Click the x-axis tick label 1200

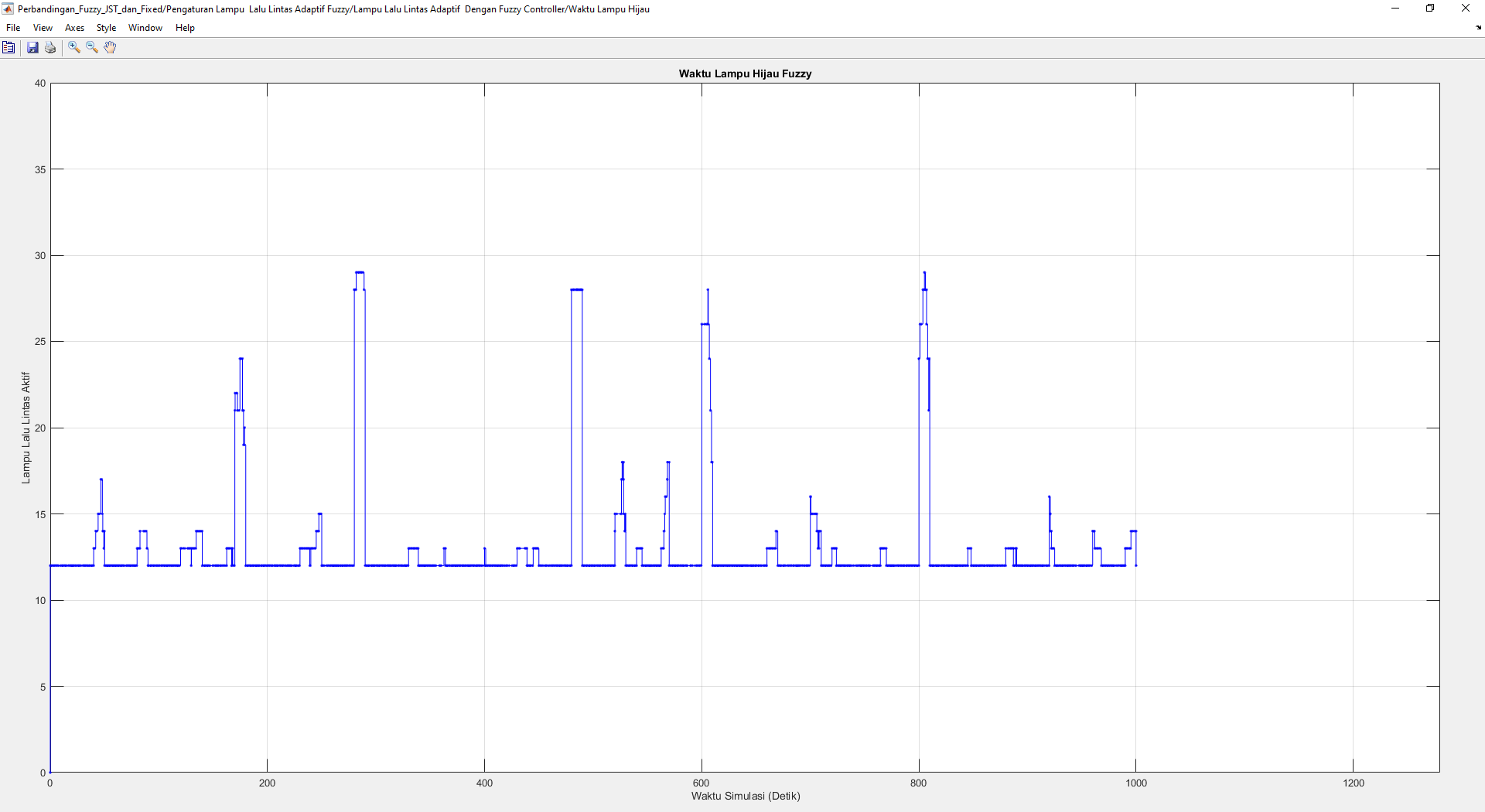click(x=1354, y=783)
